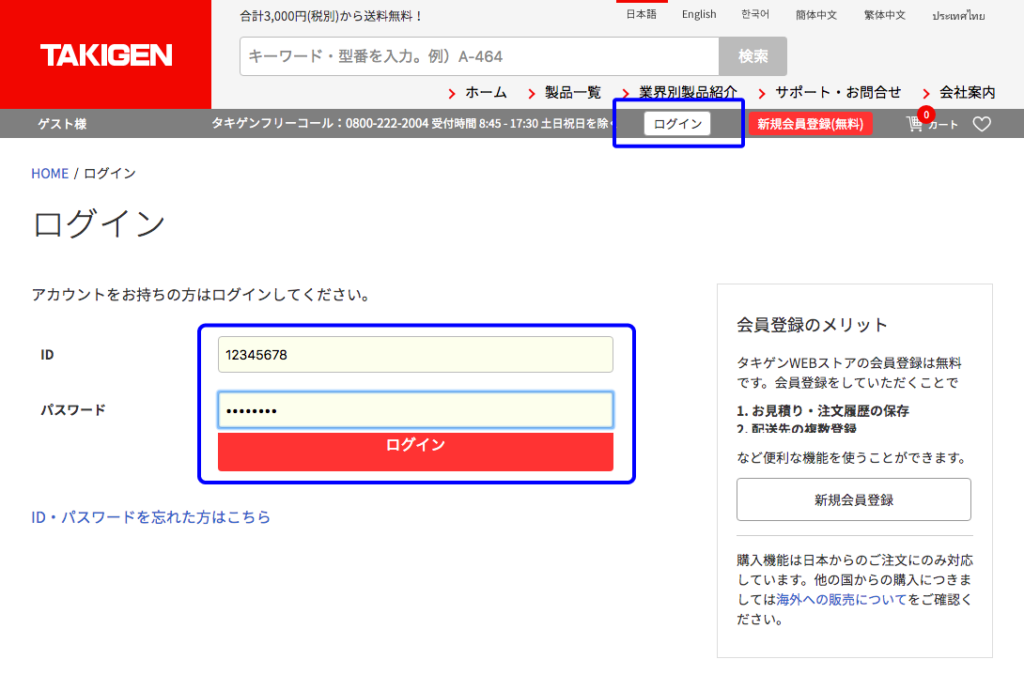1024x675 pixels.
Task: Open the shopping cart icon
Action: [x=915, y=124]
